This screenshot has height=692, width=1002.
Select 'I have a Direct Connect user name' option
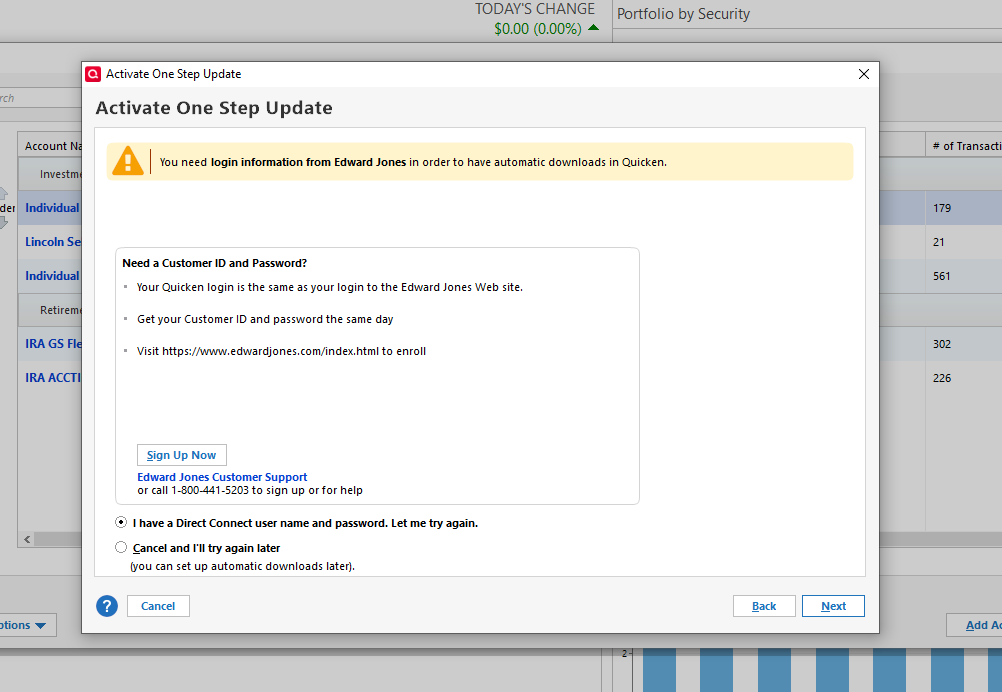click(121, 523)
